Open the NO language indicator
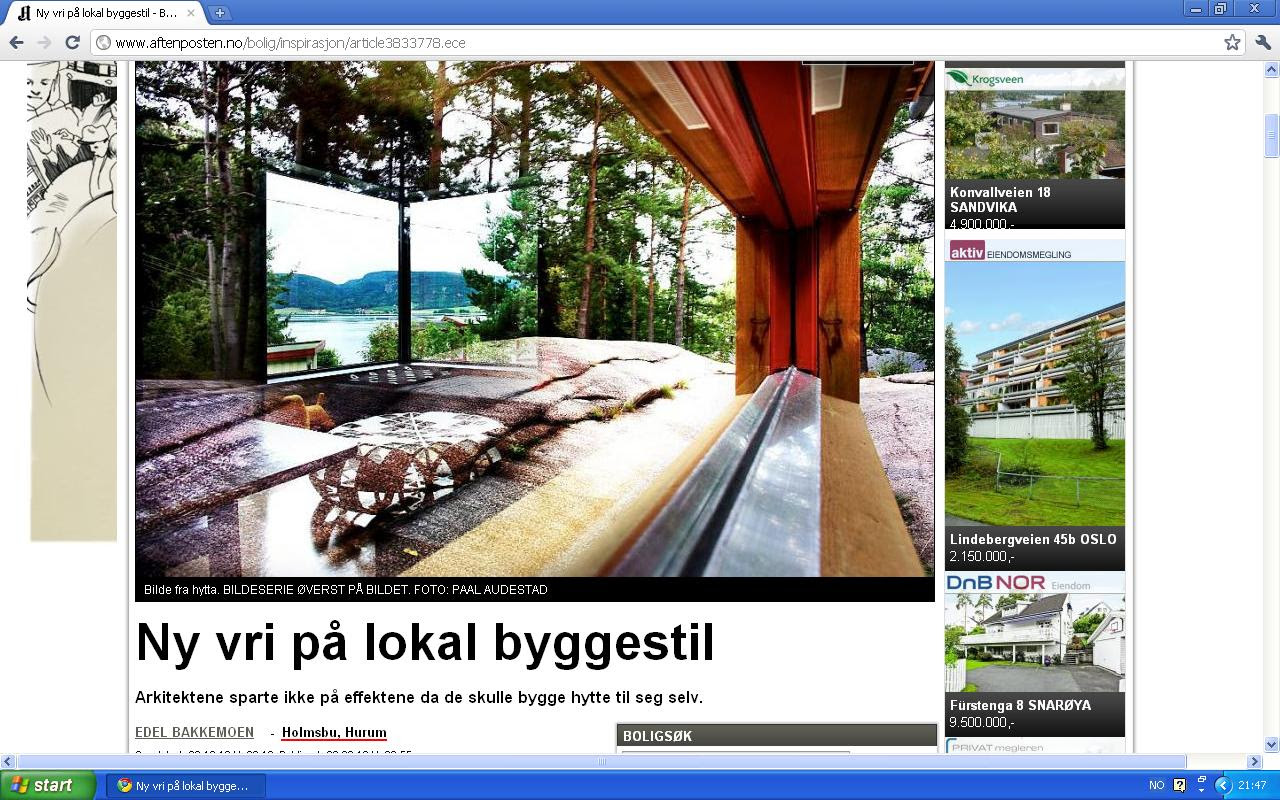This screenshot has width=1280, height=800. 1156,785
